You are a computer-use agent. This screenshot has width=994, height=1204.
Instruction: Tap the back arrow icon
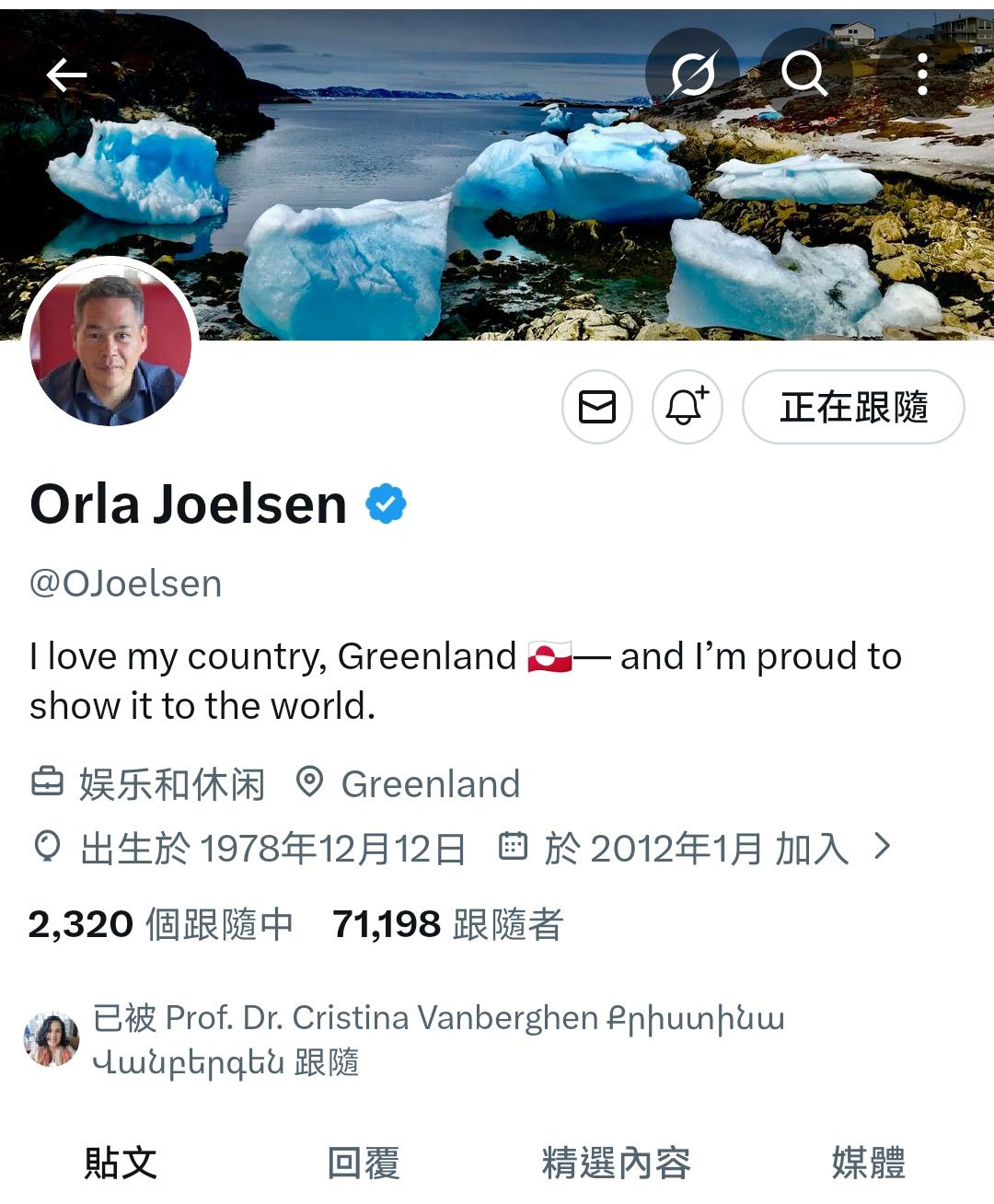66,75
